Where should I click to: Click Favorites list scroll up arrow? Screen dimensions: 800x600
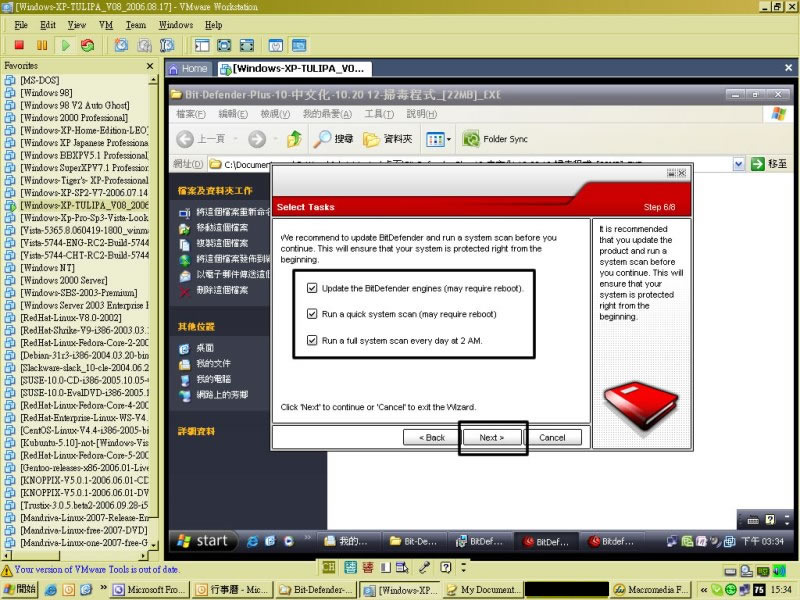coord(153,80)
